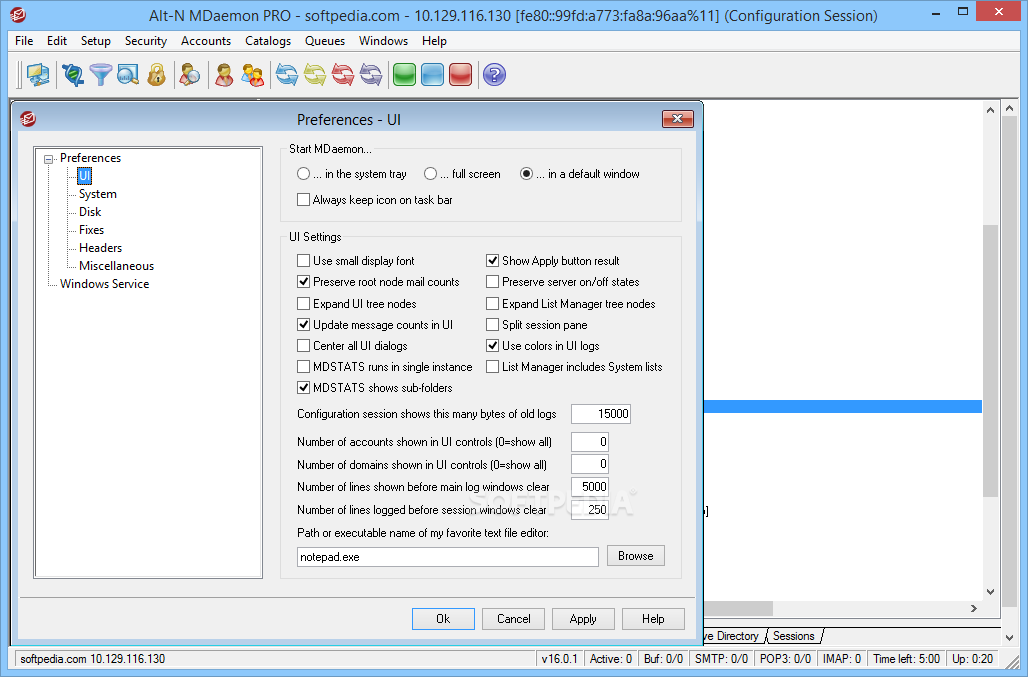
Task: Click the blue question mark help icon
Action: pyautogui.click(x=494, y=75)
